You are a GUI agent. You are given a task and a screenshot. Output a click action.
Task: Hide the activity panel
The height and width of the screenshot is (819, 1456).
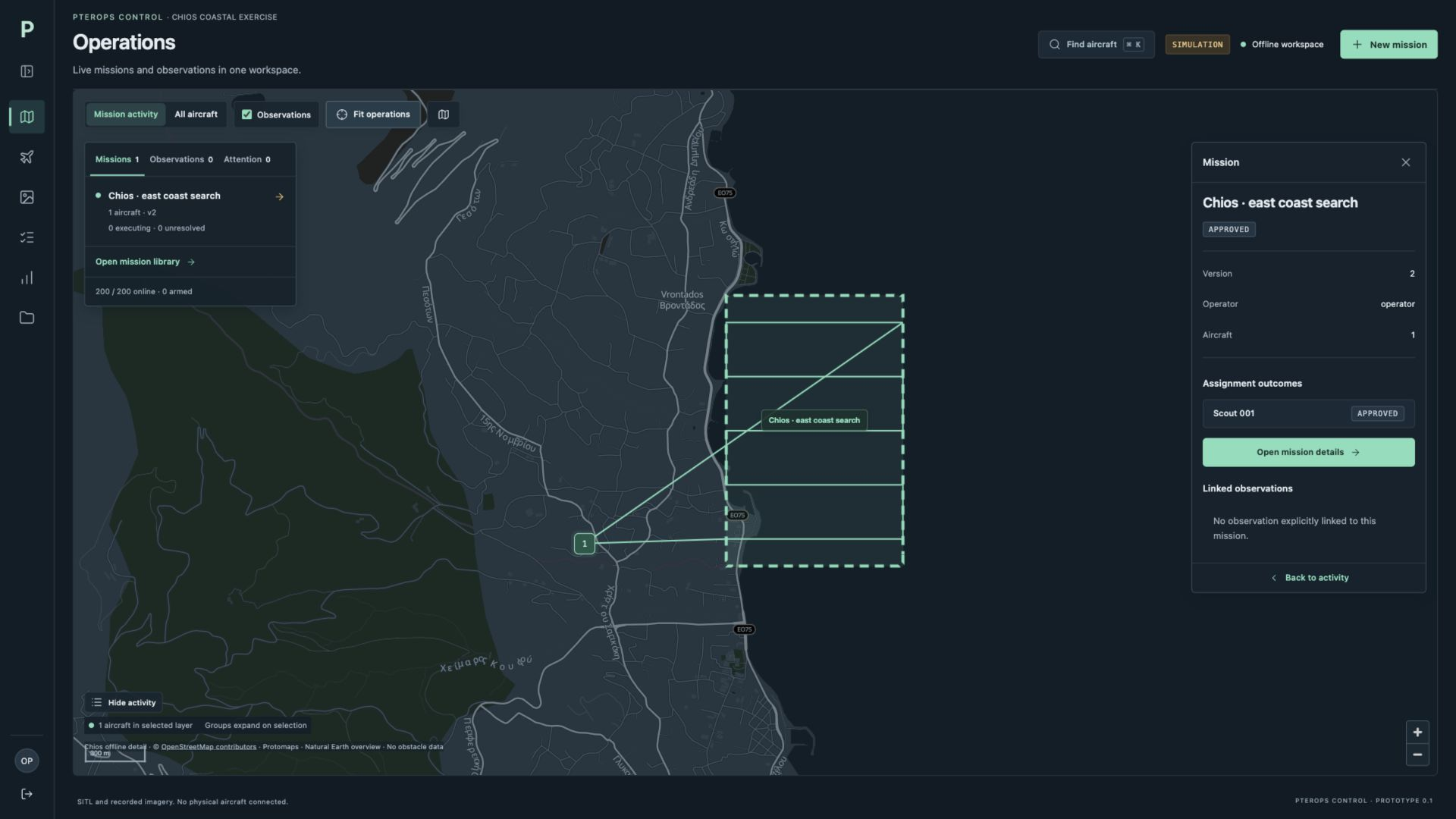click(124, 703)
